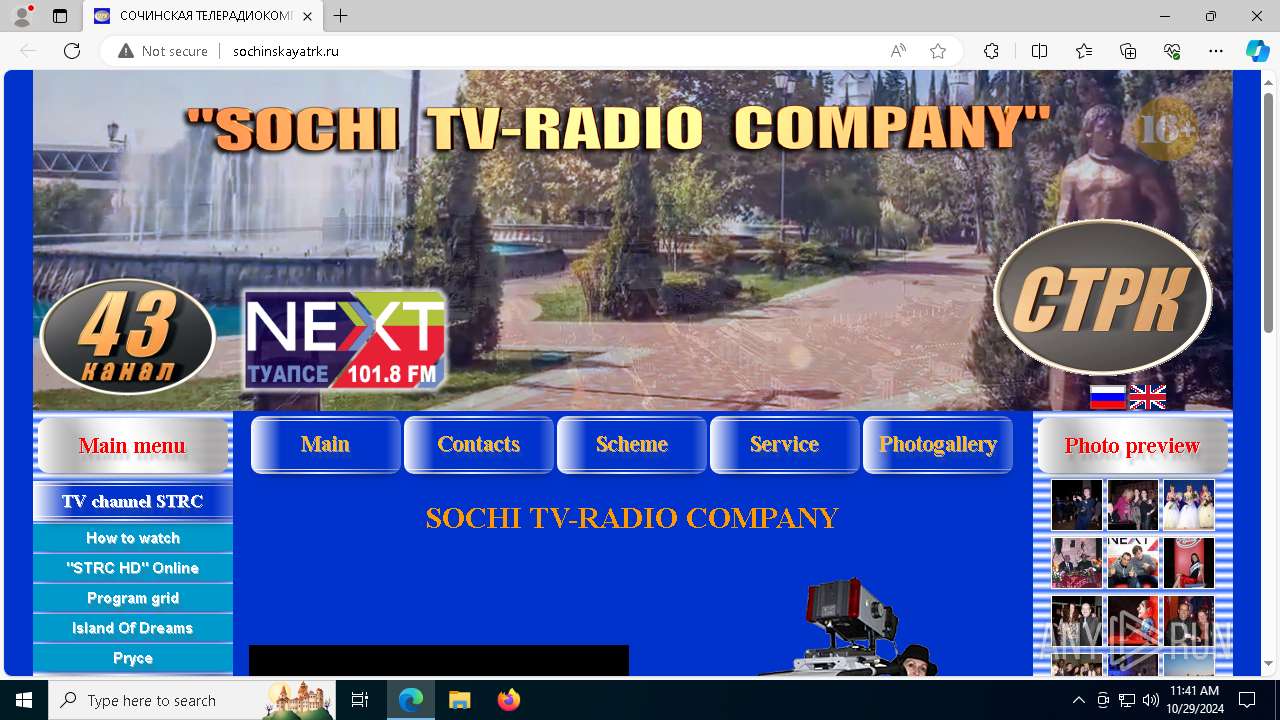Switch site to Russian flag language
Viewport: 1280px width, 720px height.
click(1108, 397)
